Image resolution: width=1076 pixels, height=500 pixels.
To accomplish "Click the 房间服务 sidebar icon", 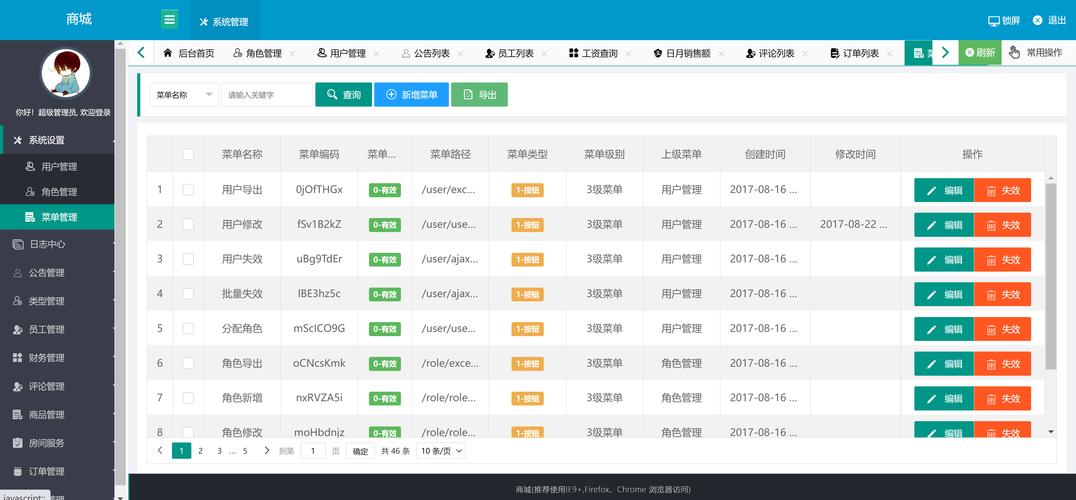I will [x=18, y=444].
